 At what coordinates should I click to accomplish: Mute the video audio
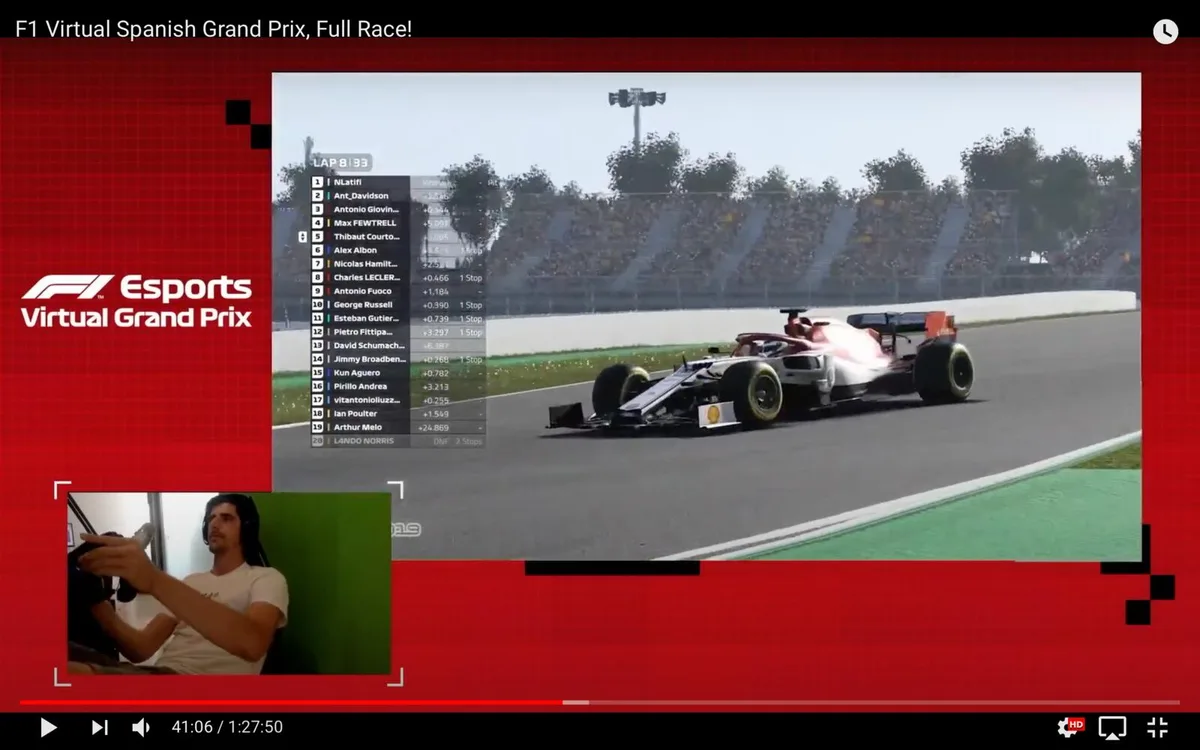[x=141, y=728]
